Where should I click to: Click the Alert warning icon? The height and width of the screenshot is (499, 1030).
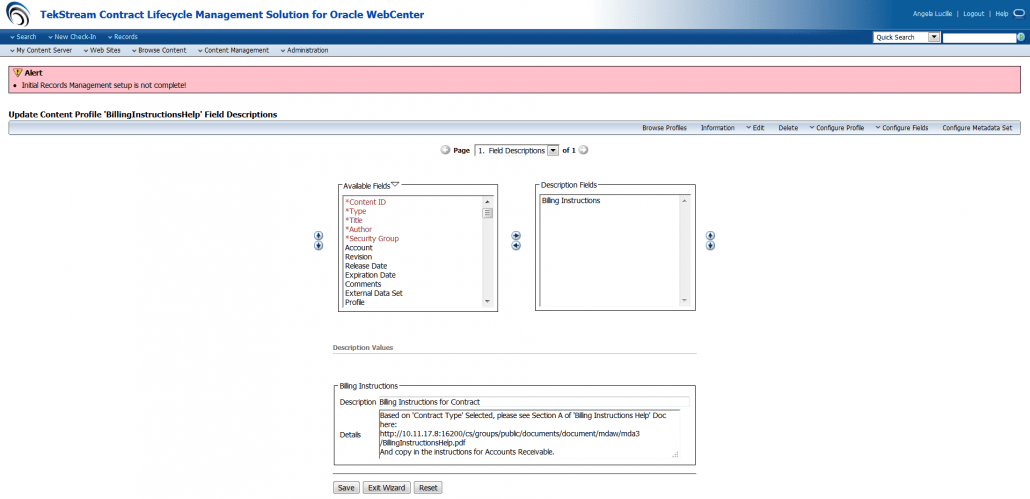tap(17, 73)
